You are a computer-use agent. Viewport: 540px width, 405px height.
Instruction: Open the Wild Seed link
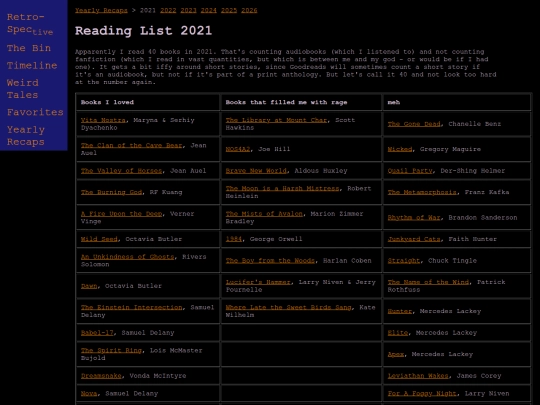(x=99, y=239)
